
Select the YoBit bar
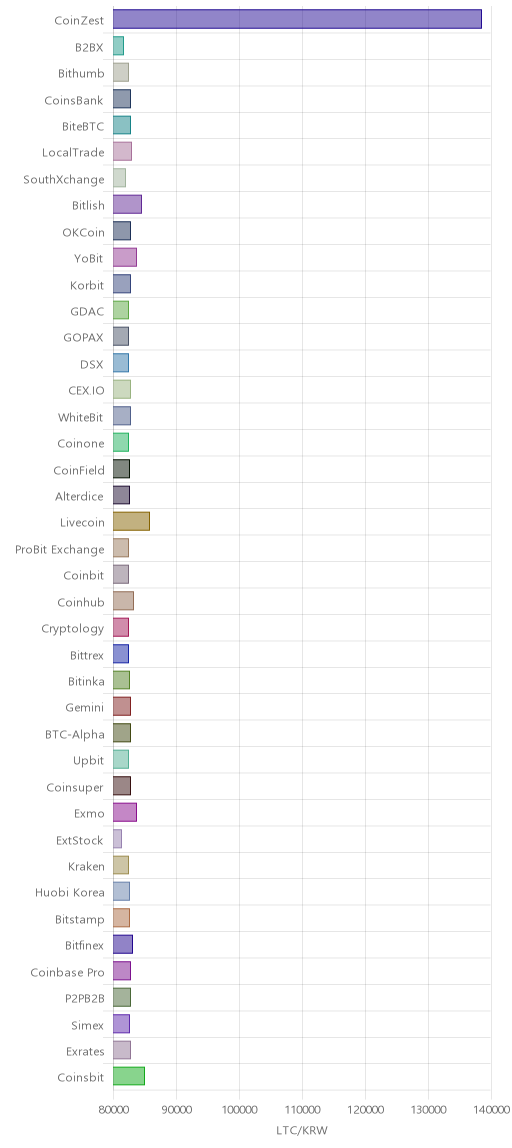pyautogui.click(x=125, y=257)
